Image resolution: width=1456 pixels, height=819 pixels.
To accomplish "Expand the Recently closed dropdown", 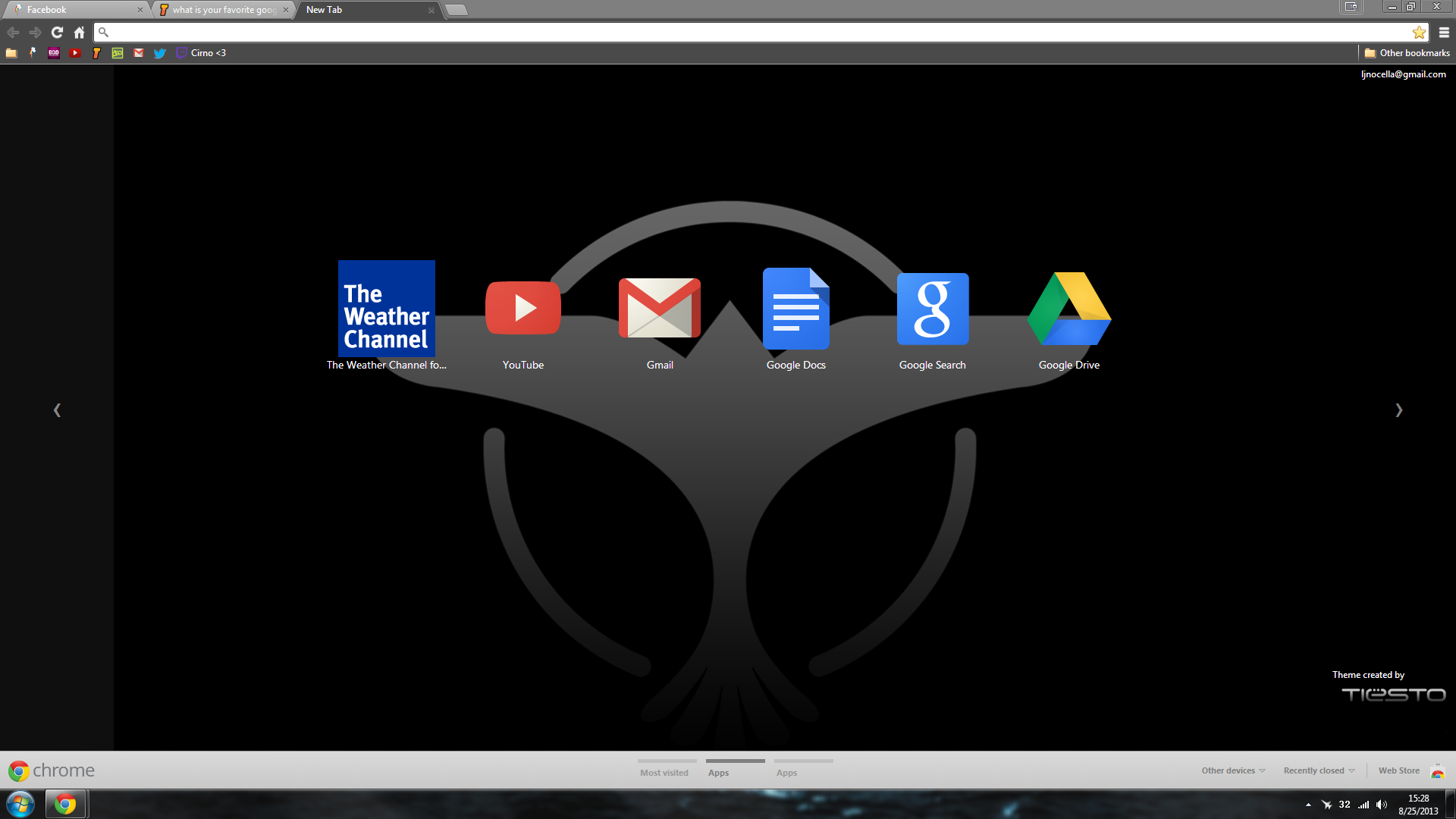I will pos(1318,770).
